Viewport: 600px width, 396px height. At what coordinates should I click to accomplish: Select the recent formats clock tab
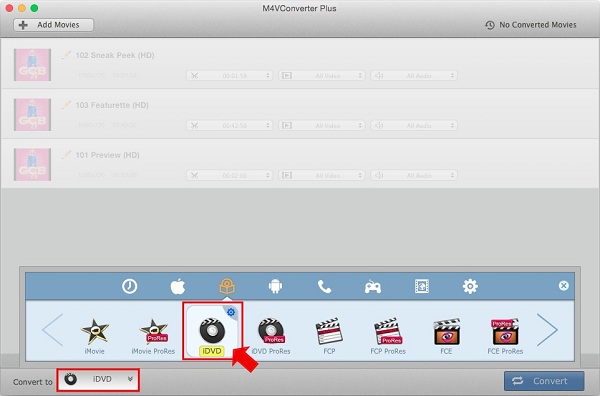point(129,286)
